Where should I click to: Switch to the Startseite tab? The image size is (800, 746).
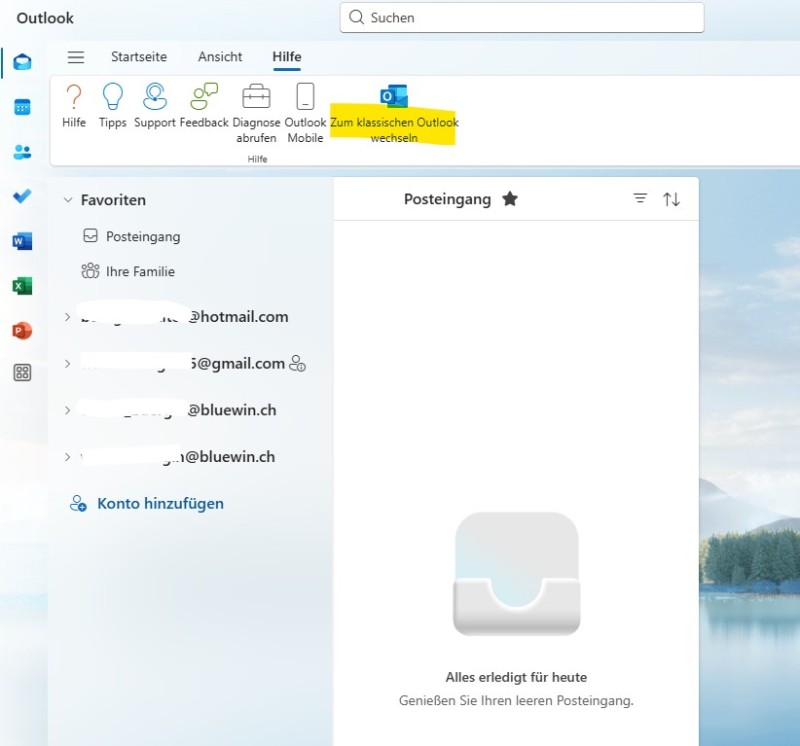click(x=139, y=57)
